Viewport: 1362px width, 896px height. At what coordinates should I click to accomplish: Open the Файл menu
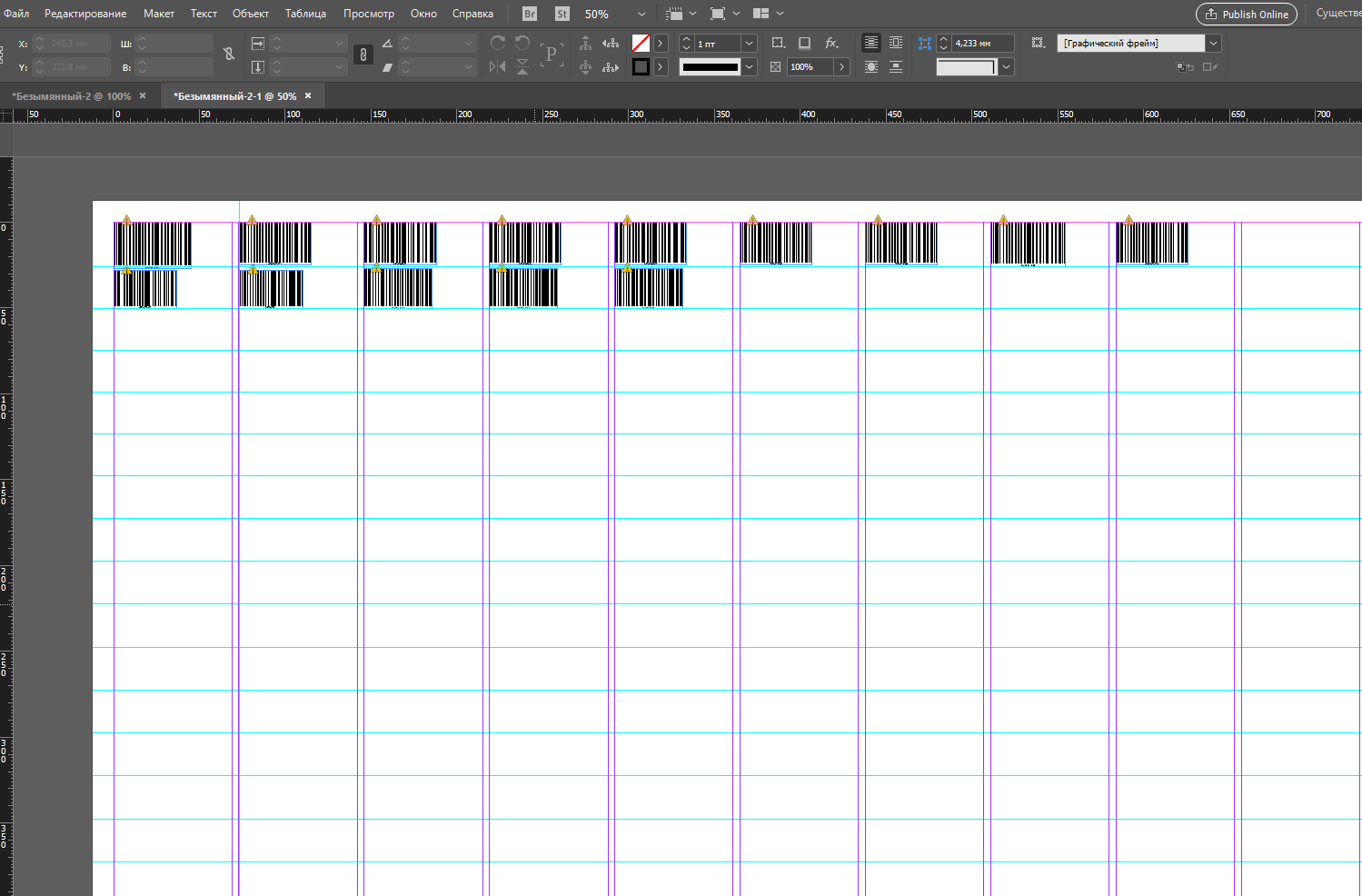click(x=16, y=14)
